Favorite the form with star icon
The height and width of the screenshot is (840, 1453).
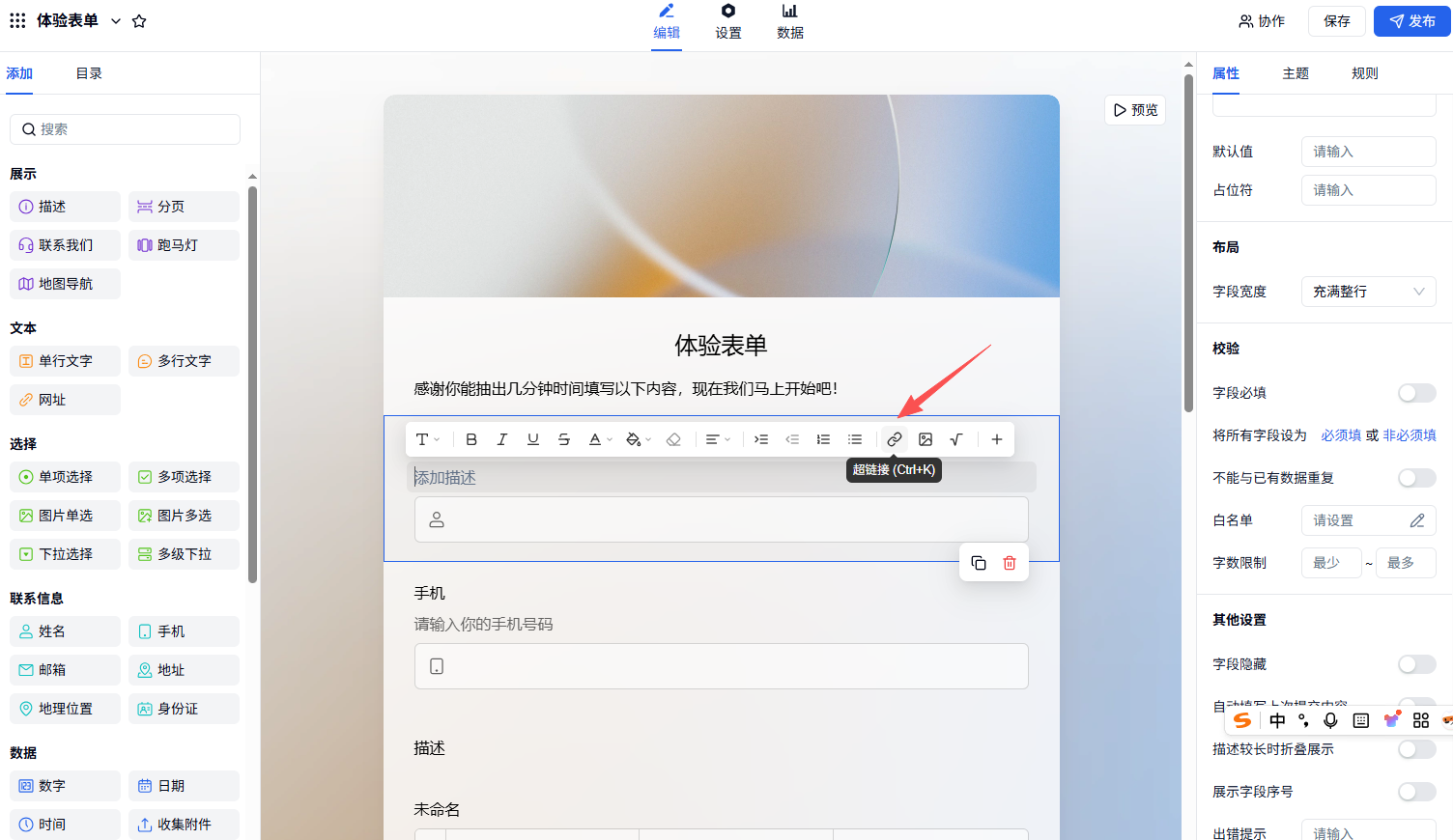point(139,21)
